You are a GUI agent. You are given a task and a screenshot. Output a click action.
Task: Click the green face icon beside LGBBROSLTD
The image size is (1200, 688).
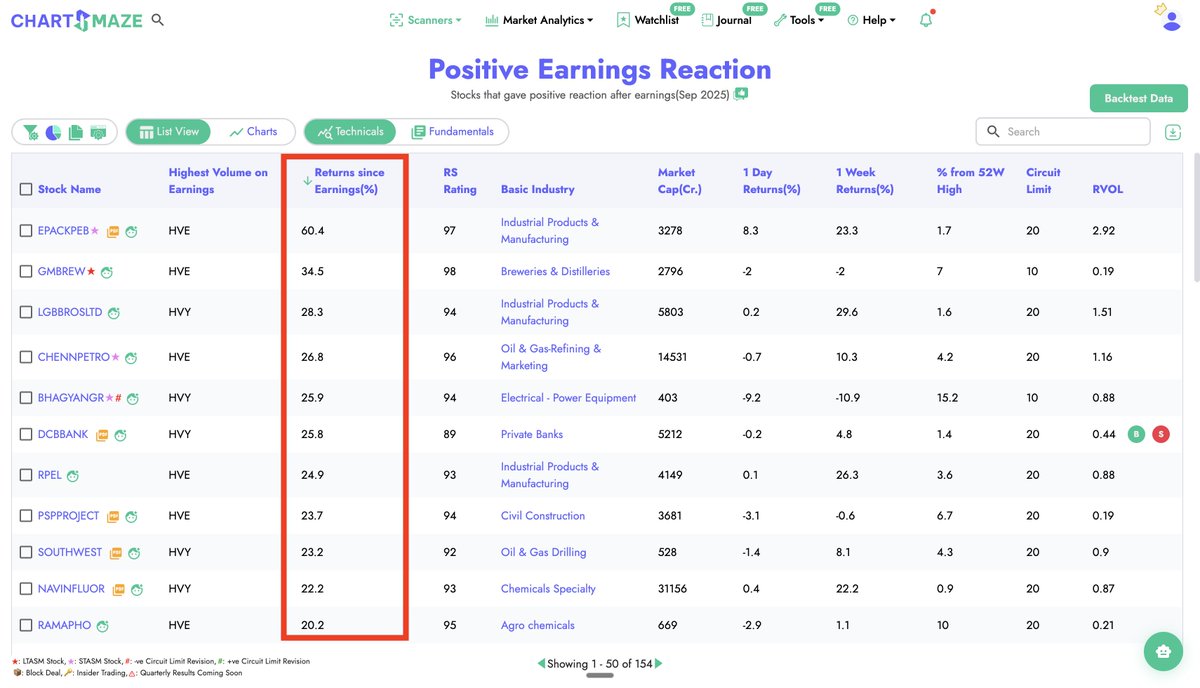[114, 313]
